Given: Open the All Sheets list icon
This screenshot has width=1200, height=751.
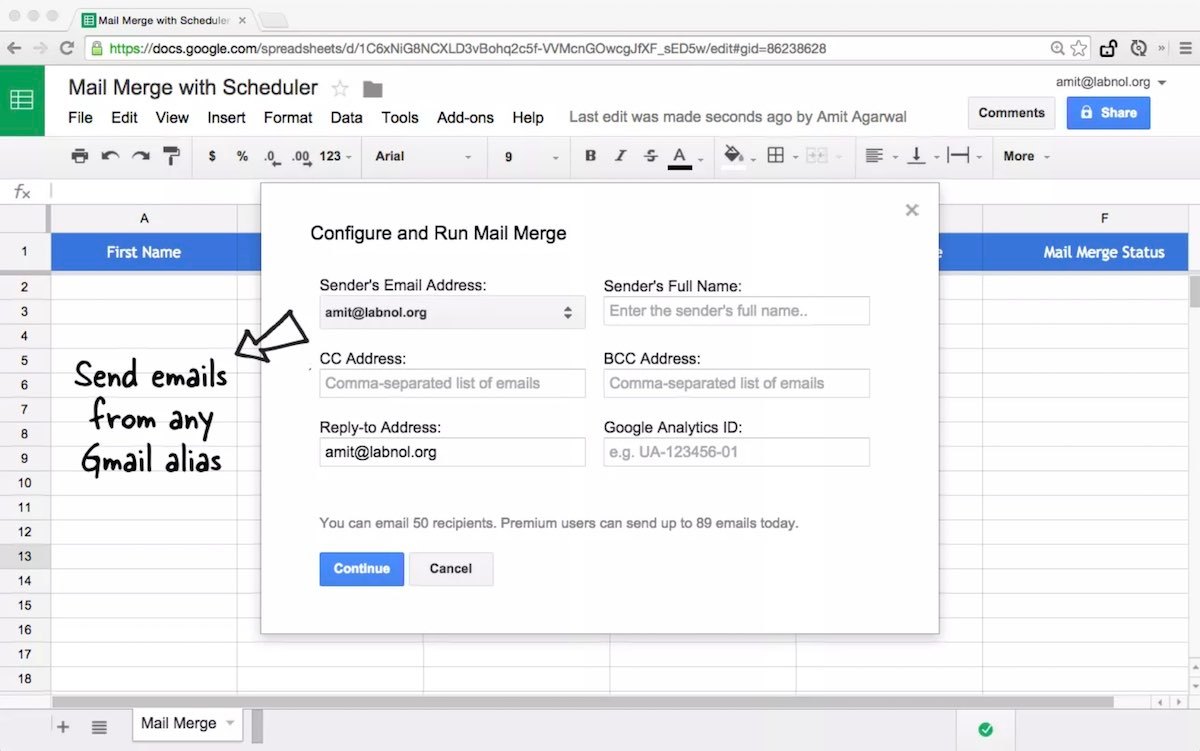Looking at the screenshot, I should pyautogui.click(x=99, y=727).
